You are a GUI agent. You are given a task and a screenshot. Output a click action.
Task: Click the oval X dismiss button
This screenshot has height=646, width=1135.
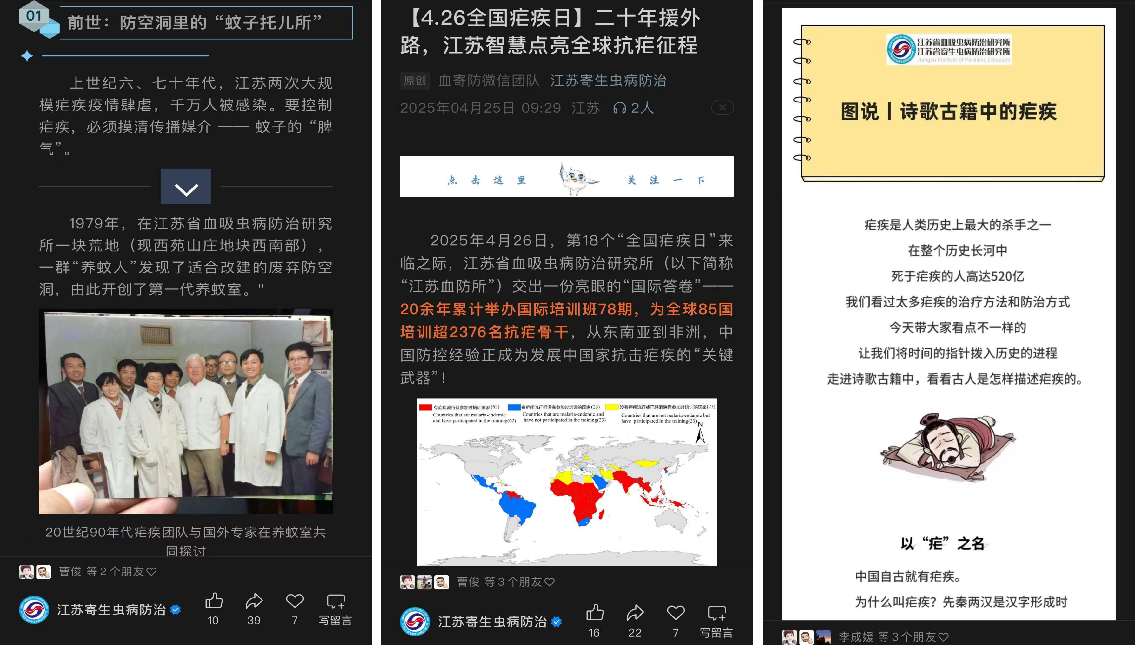pos(722,108)
